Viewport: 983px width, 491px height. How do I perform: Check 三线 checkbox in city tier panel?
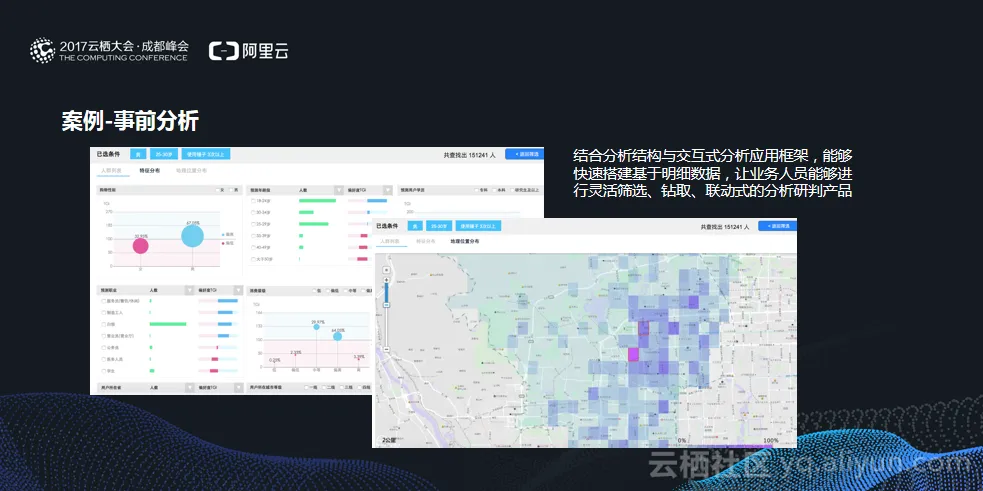(x=342, y=387)
